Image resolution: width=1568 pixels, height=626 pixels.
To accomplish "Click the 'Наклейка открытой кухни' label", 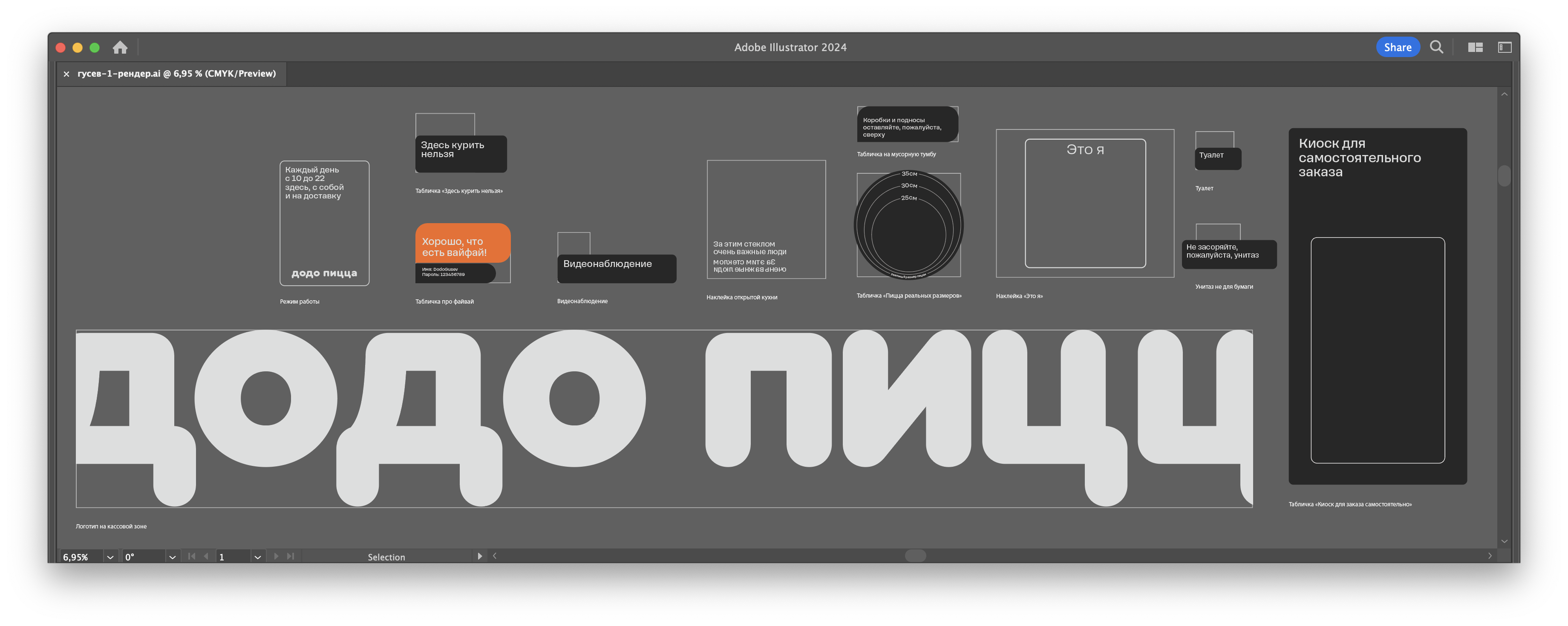I will tap(741, 298).
